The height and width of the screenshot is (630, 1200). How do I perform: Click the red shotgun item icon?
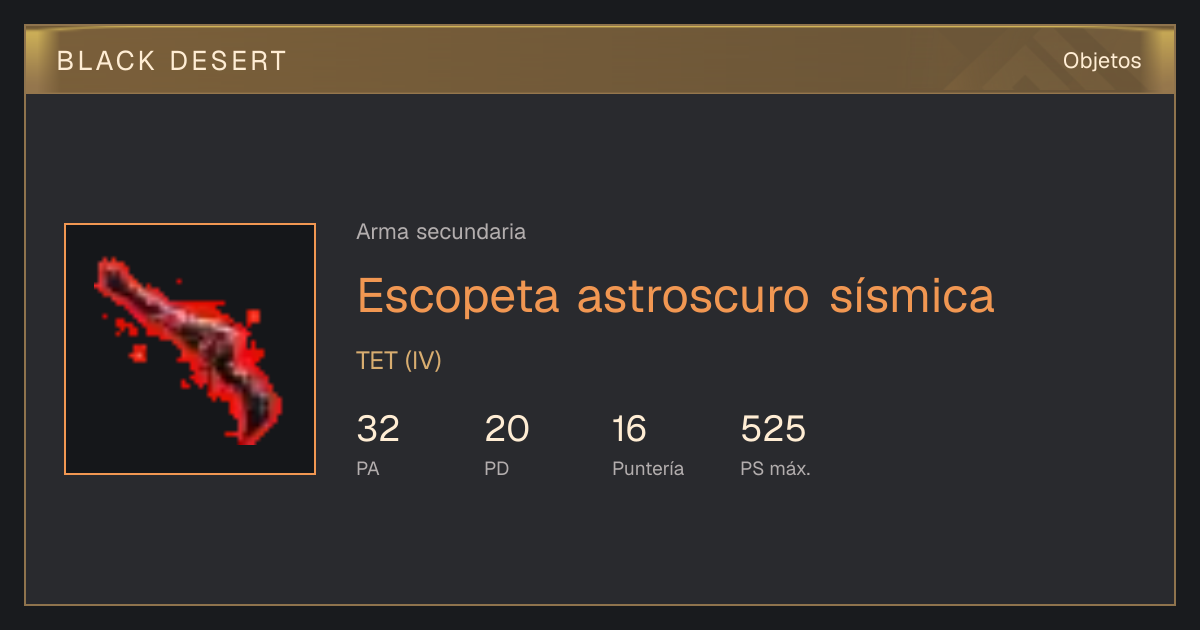[180, 348]
